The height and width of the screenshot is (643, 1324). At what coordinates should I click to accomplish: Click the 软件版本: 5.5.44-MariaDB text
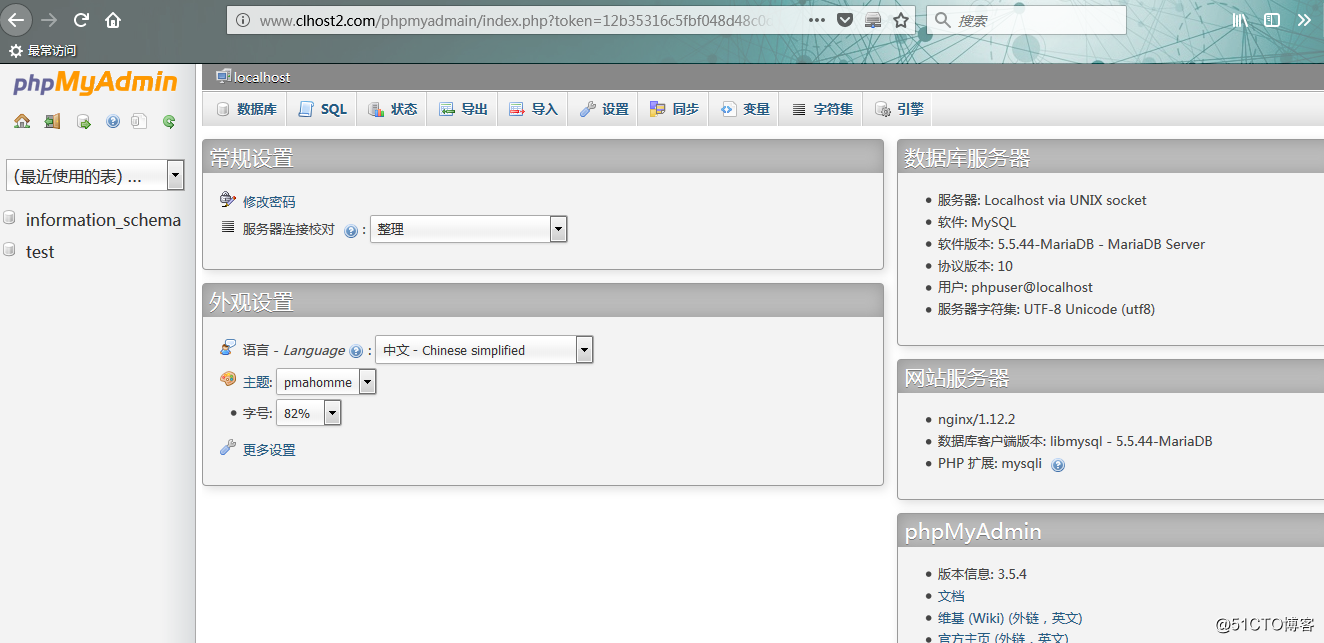coord(1071,244)
